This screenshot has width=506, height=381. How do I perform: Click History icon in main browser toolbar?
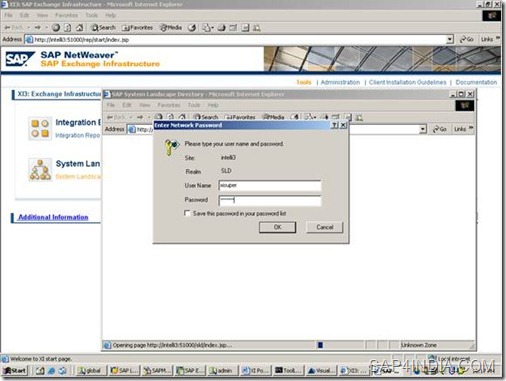[x=192, y=28]
